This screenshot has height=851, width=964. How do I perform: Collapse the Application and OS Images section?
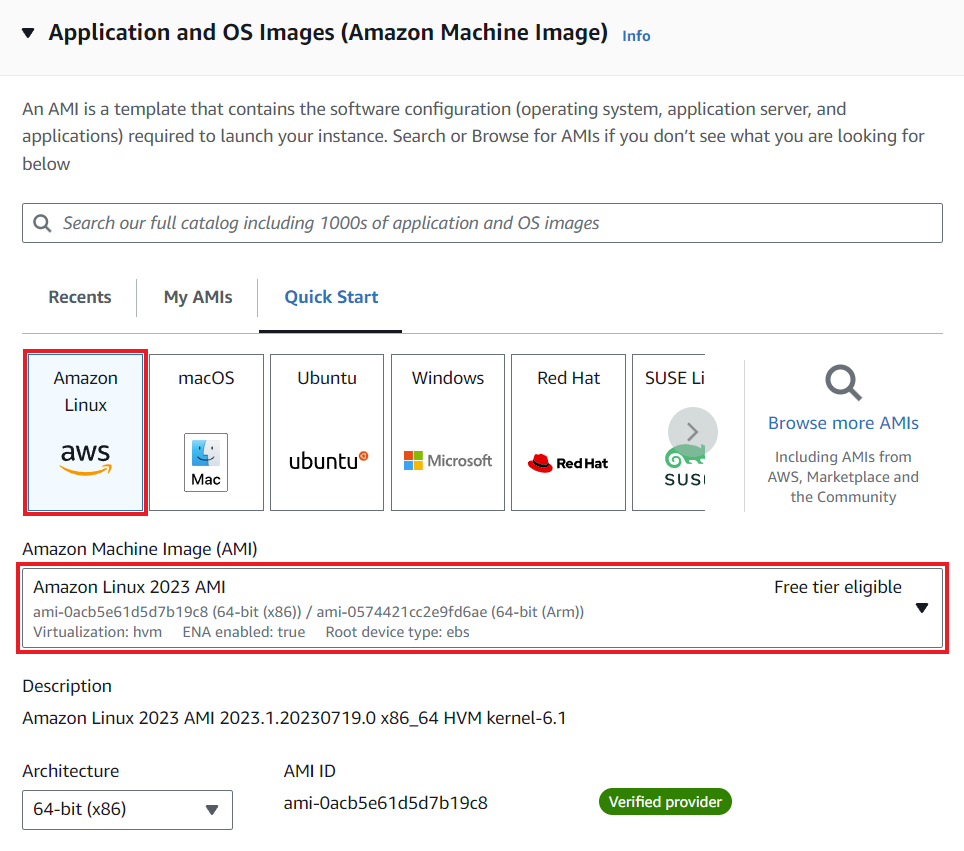pyautogui.click(x=27, y=32)
